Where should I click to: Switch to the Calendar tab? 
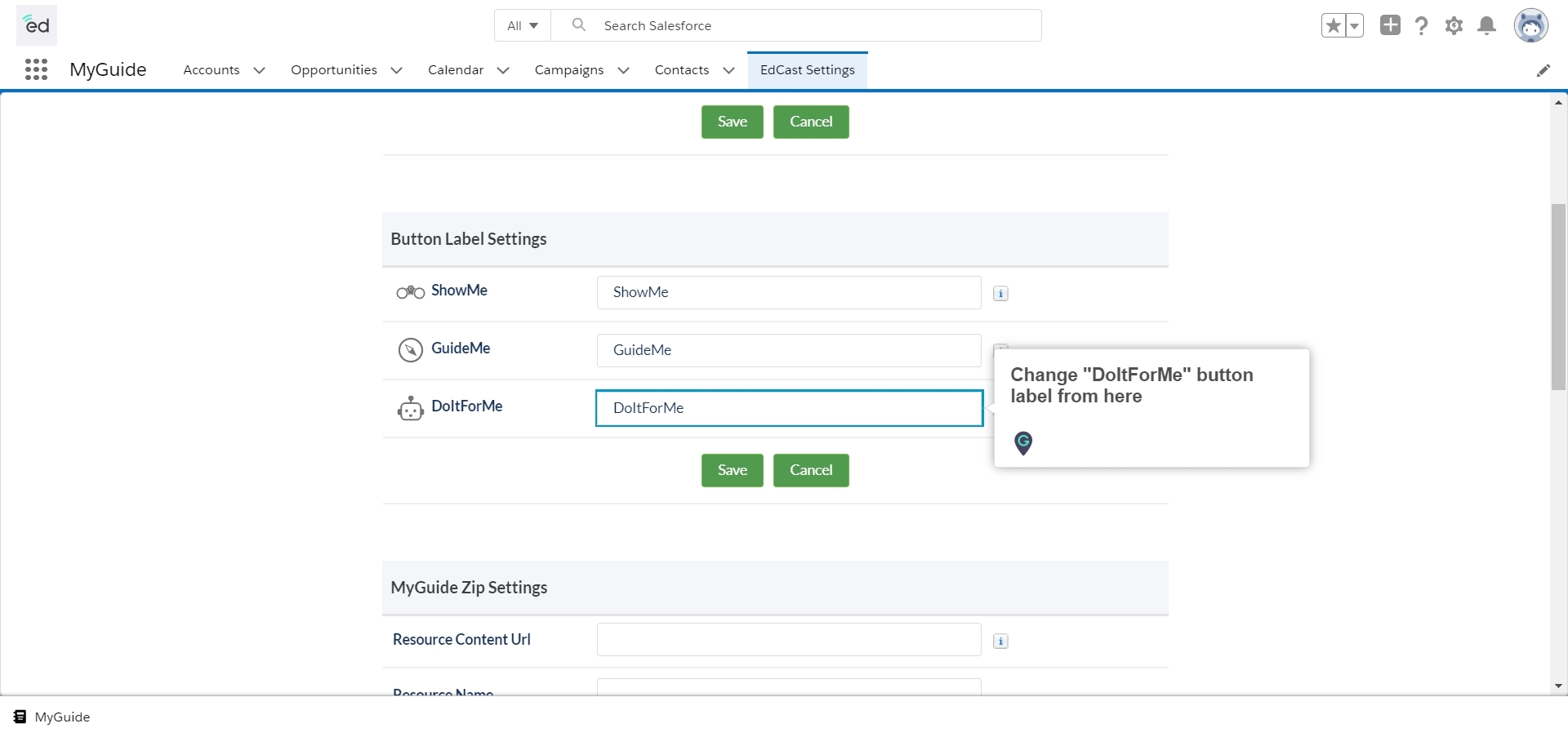click(456, 70)
